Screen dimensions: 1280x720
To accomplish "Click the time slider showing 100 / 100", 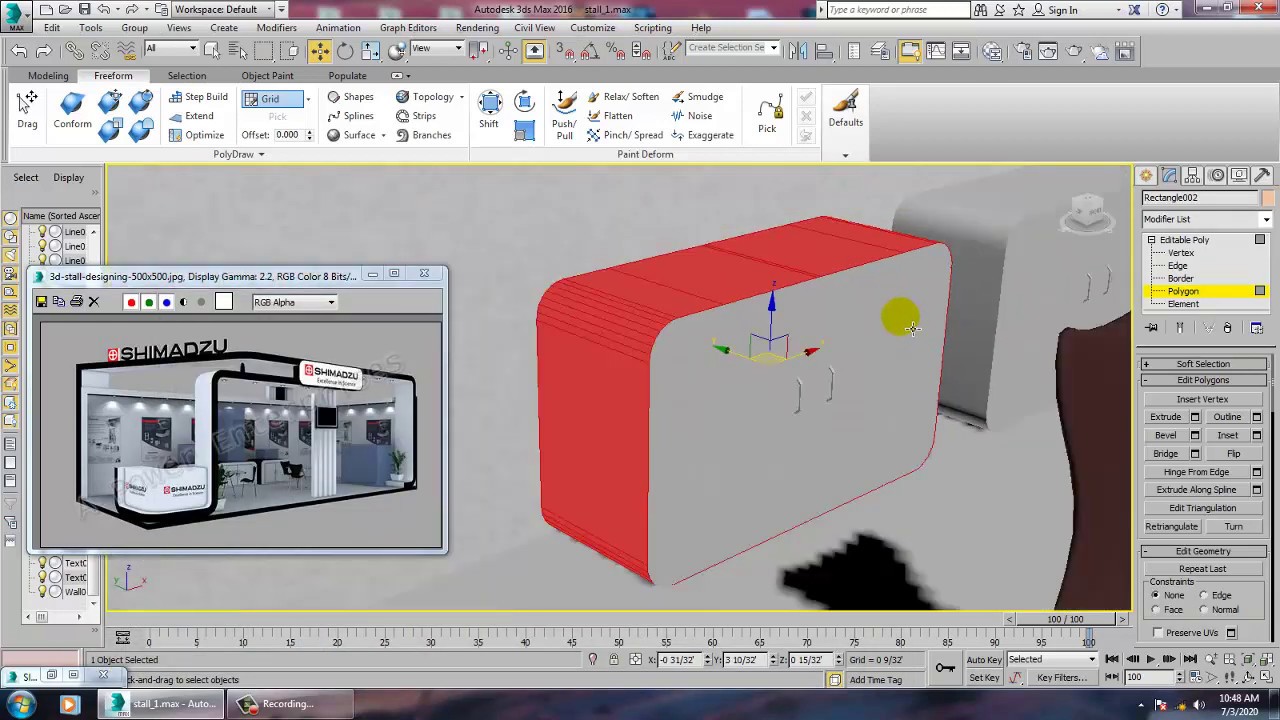I will click(1065, 620).
